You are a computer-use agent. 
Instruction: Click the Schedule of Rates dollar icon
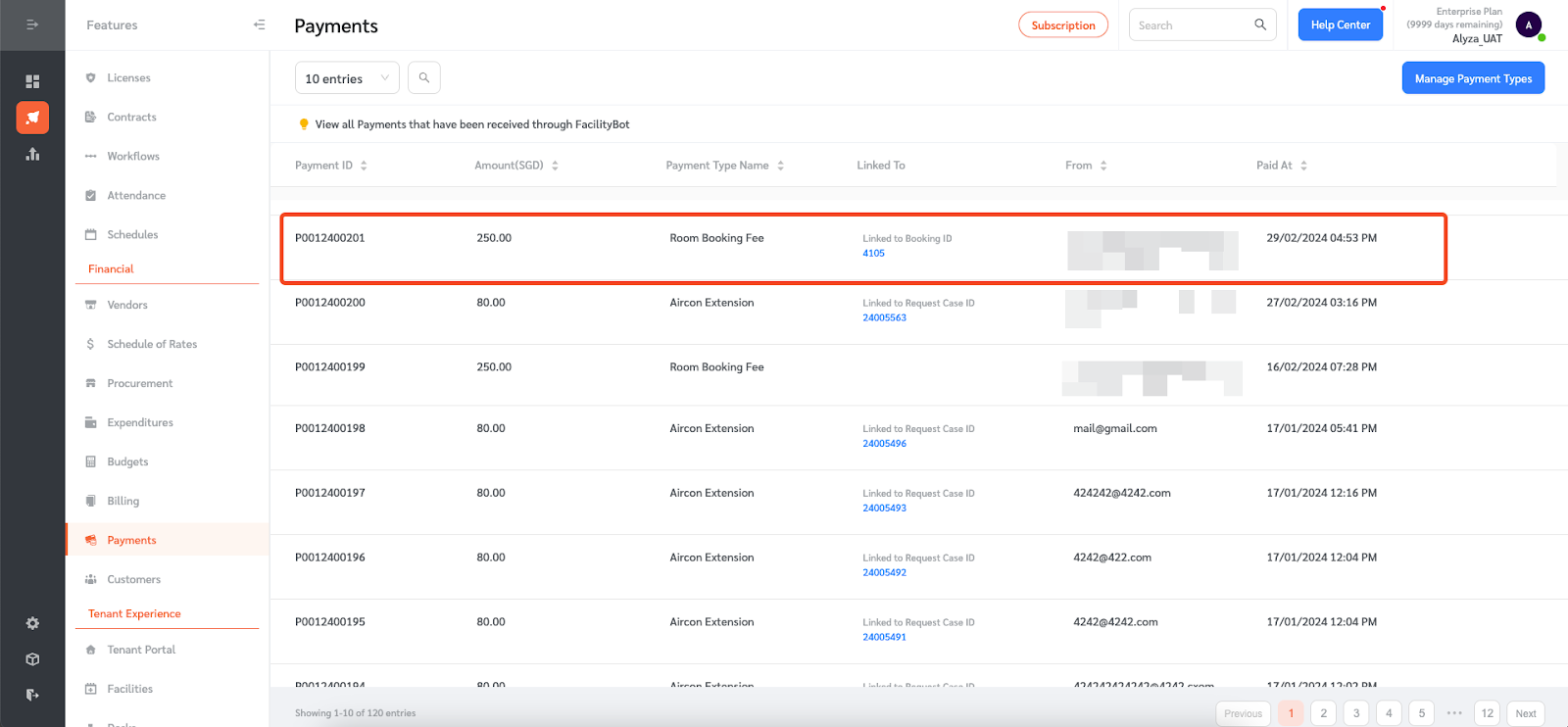91,344
